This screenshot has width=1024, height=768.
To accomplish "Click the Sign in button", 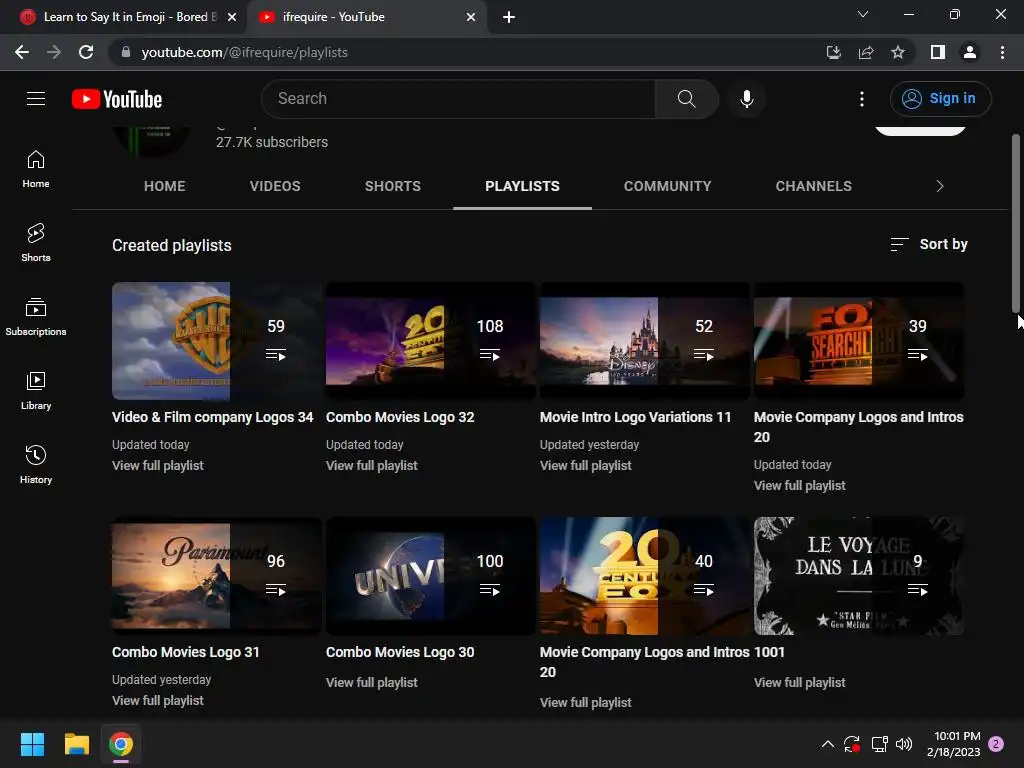I will [x=940, y=99].
